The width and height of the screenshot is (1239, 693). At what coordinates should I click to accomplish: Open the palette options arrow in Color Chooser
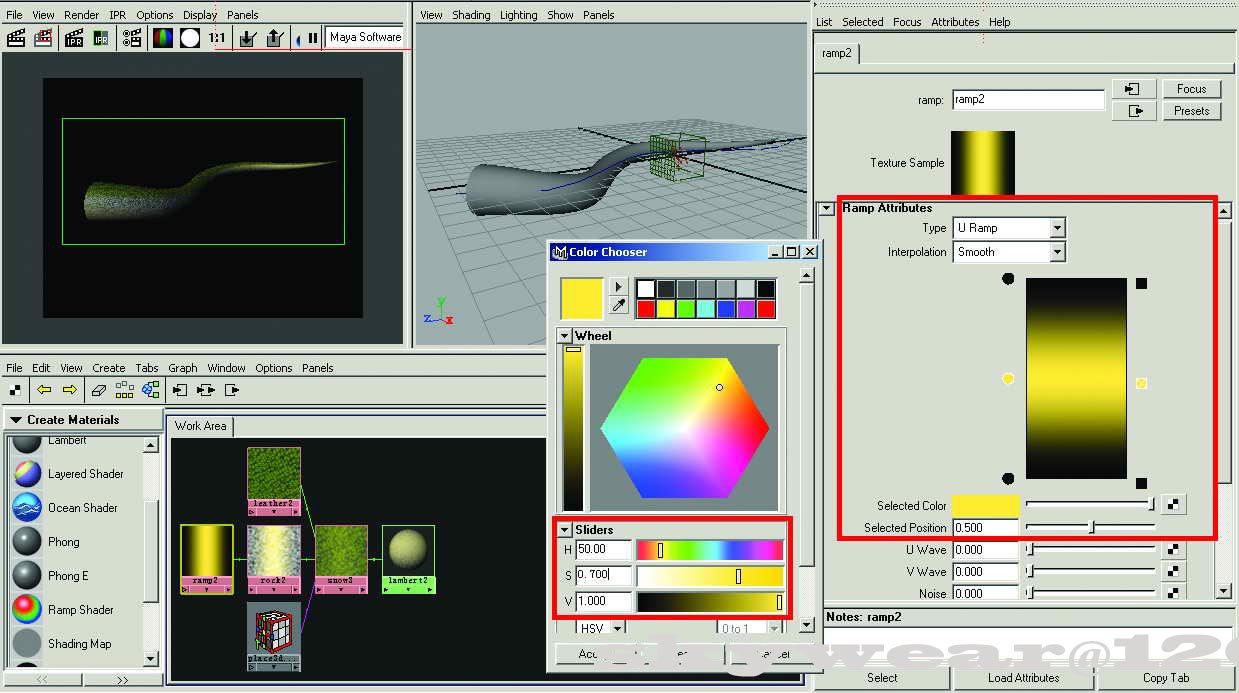tap(619, 286)
